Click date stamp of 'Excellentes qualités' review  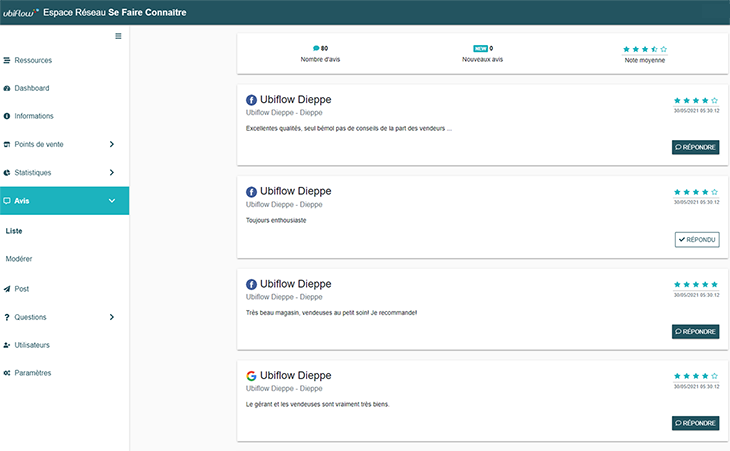(x=696, y=111)
